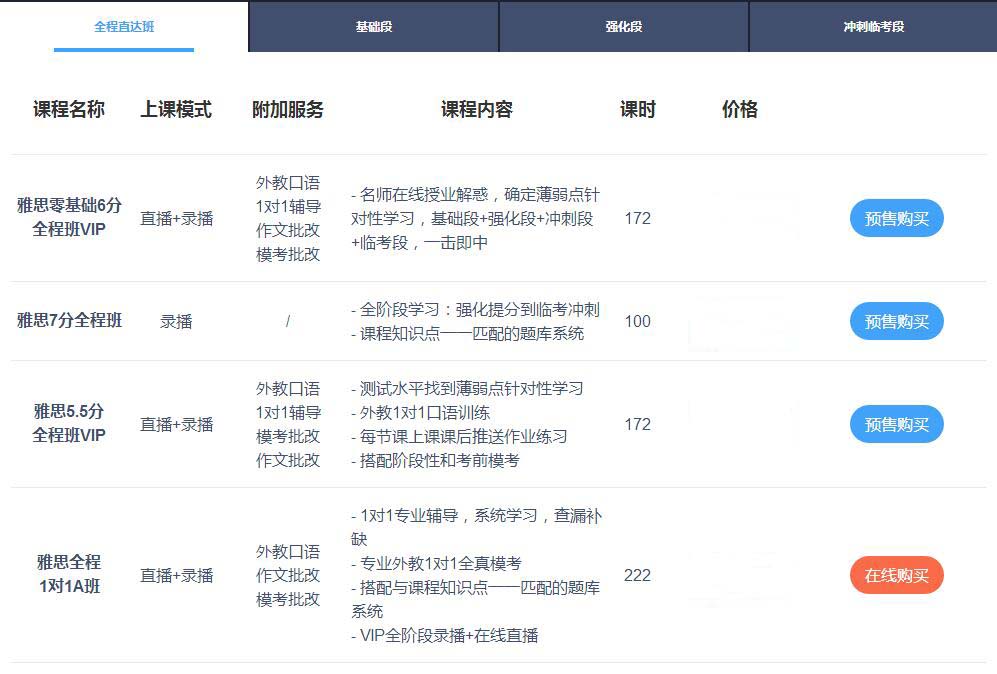
Task: Click 预售购买 for 雅思7分全程班
Action: click(x=896, y=321)
